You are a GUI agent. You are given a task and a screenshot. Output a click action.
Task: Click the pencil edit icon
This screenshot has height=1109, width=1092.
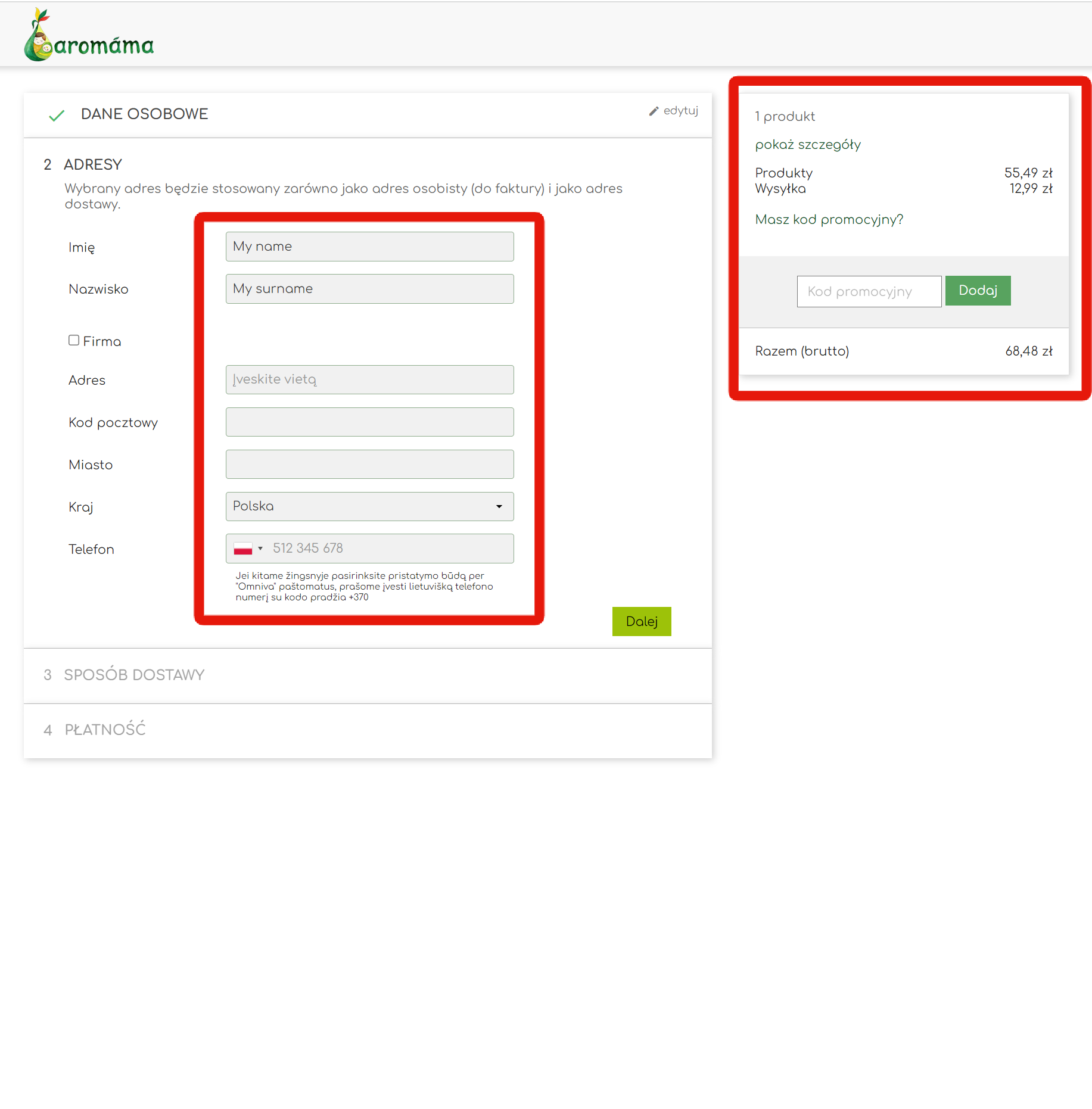(654, 111)
